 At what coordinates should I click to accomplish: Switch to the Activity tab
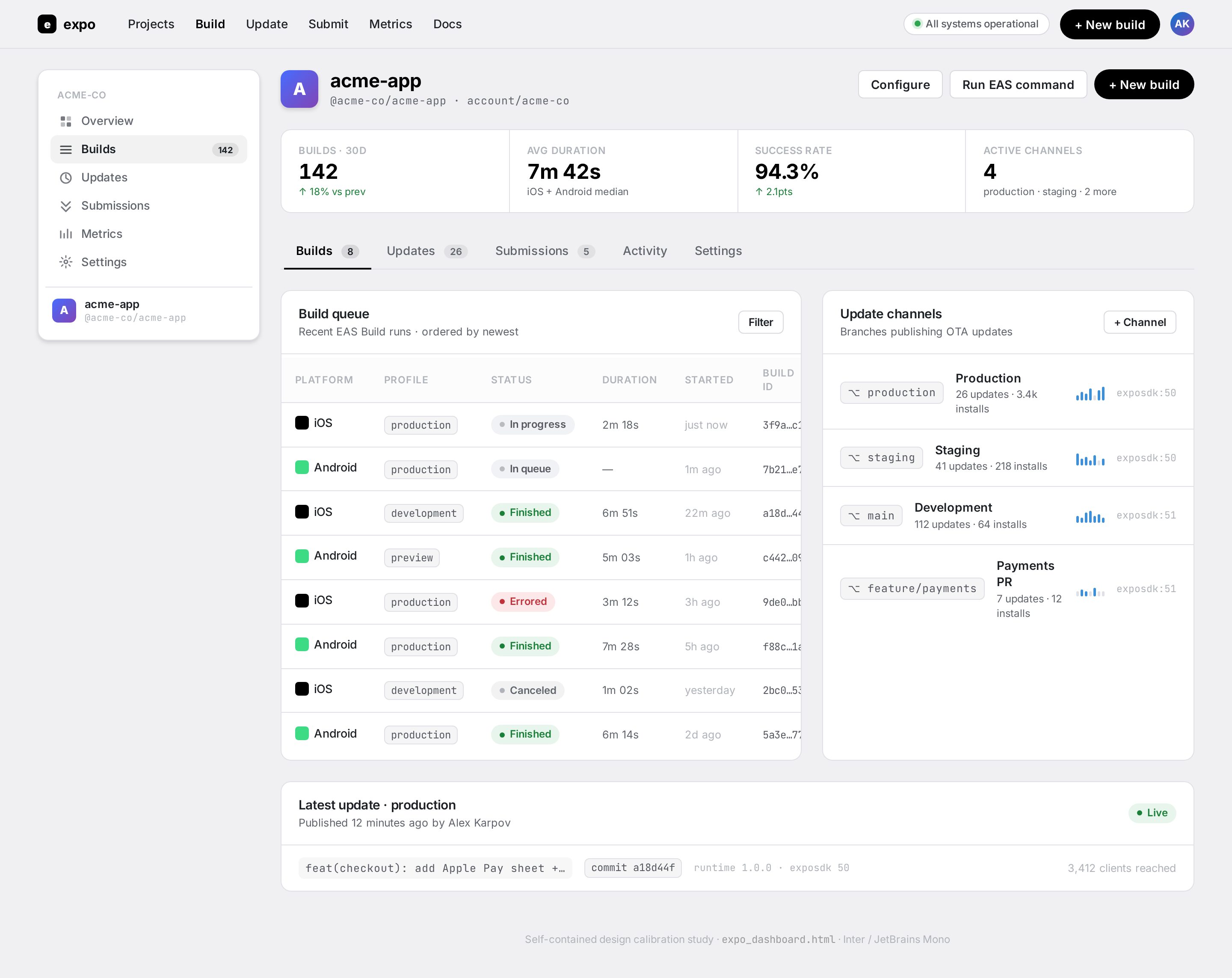[x=645, y=251]
